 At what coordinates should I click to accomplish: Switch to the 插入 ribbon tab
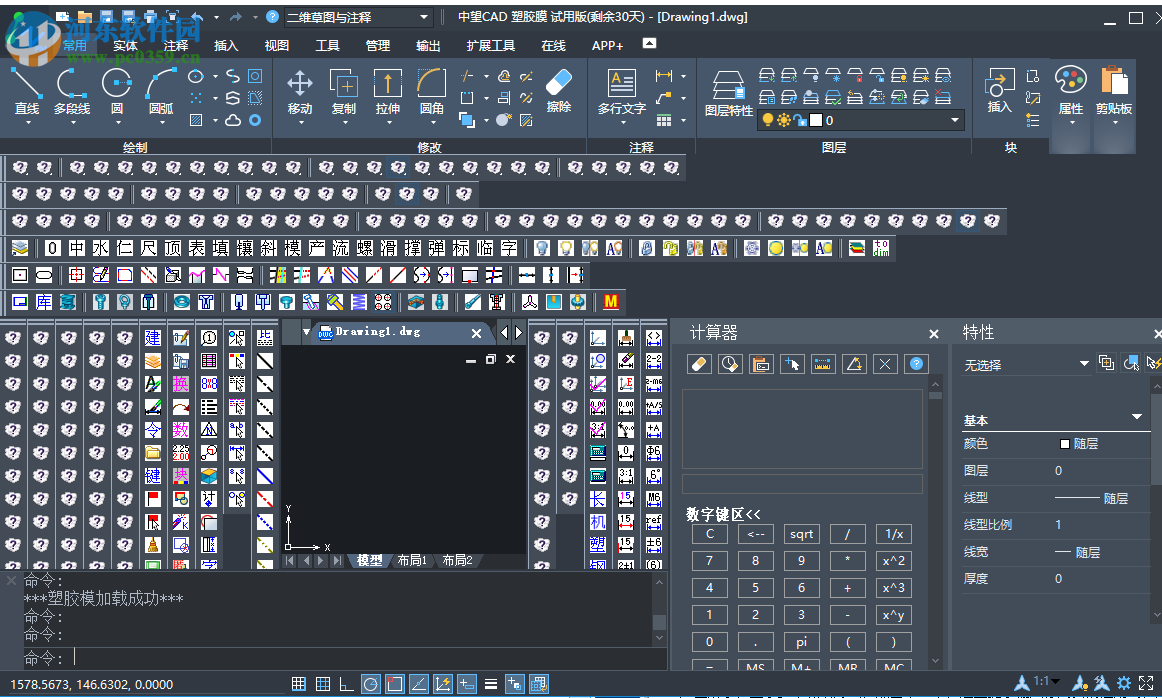pos(227,45)
